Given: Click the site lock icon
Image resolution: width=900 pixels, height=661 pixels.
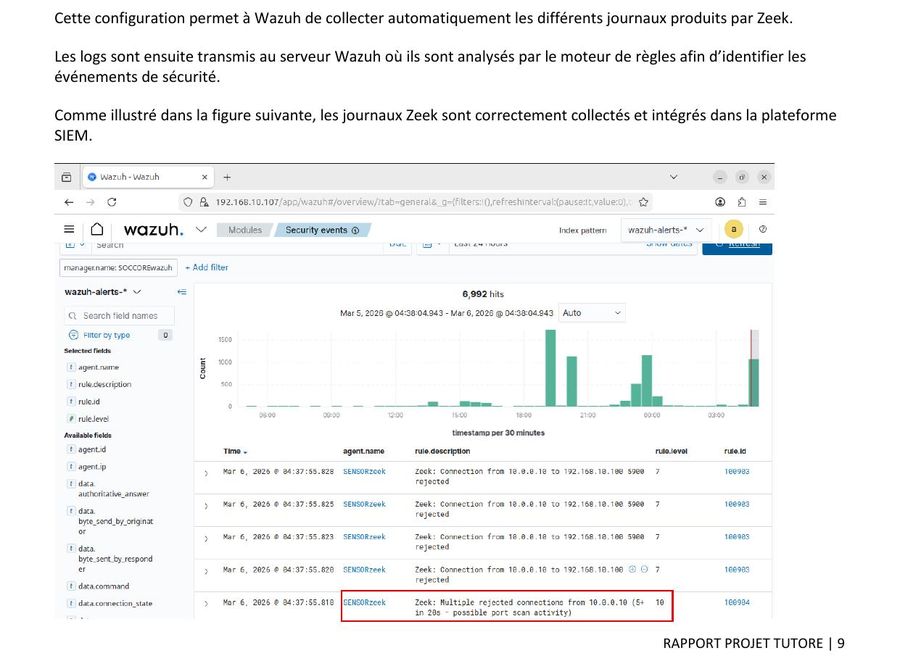Looking at the screenshot, I should pyautogui.click(x=204, y=202).
